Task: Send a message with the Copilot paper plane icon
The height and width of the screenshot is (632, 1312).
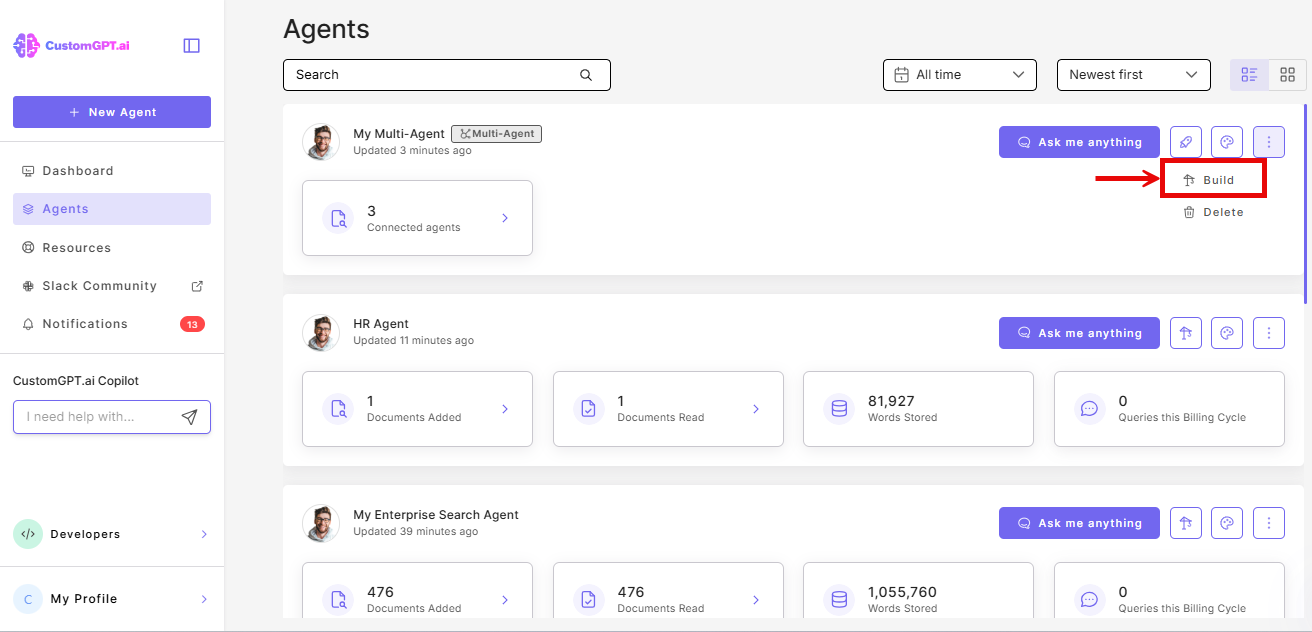Action: (190, 416)
